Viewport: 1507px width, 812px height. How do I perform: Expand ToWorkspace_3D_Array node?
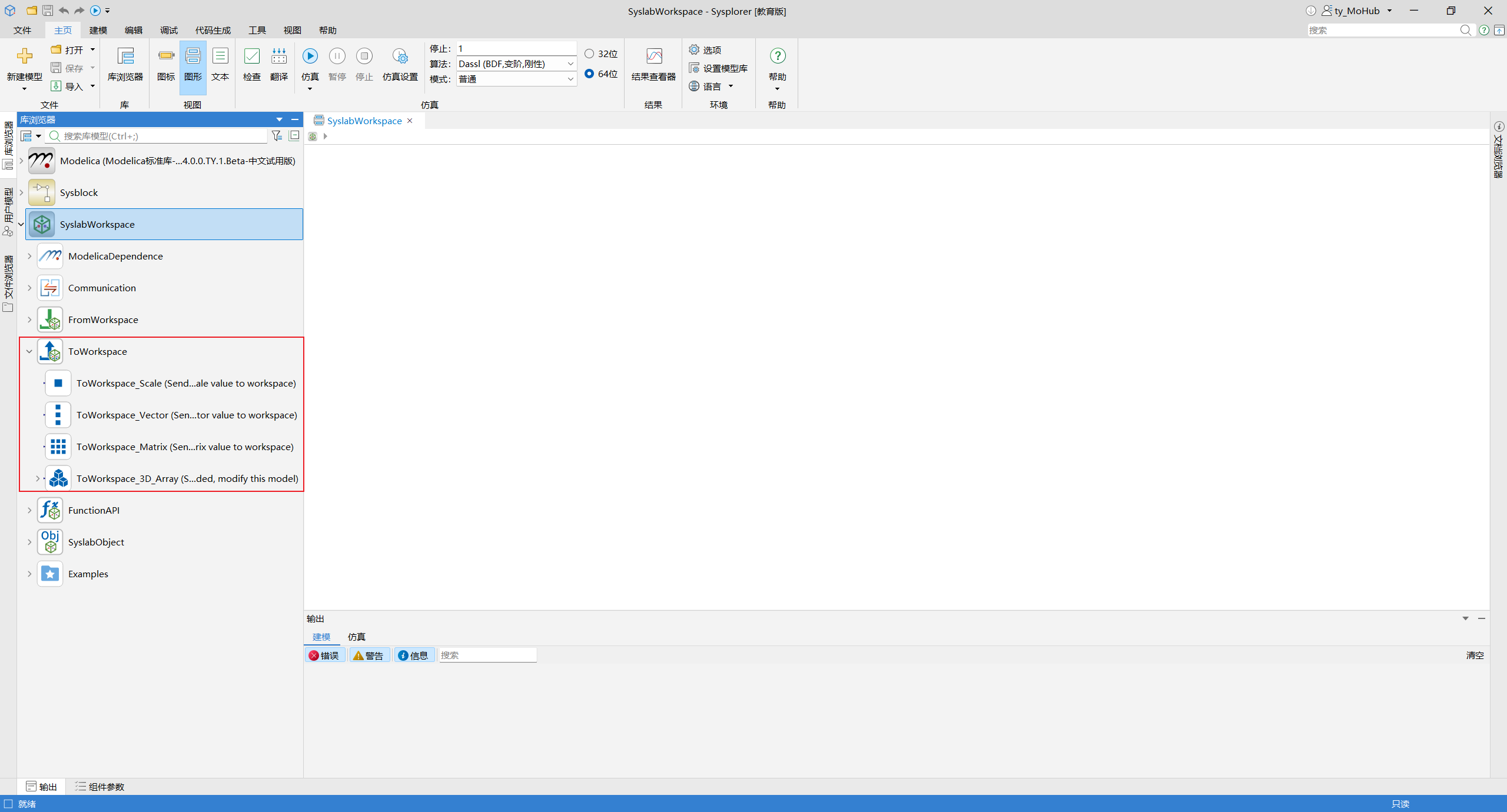38,478
